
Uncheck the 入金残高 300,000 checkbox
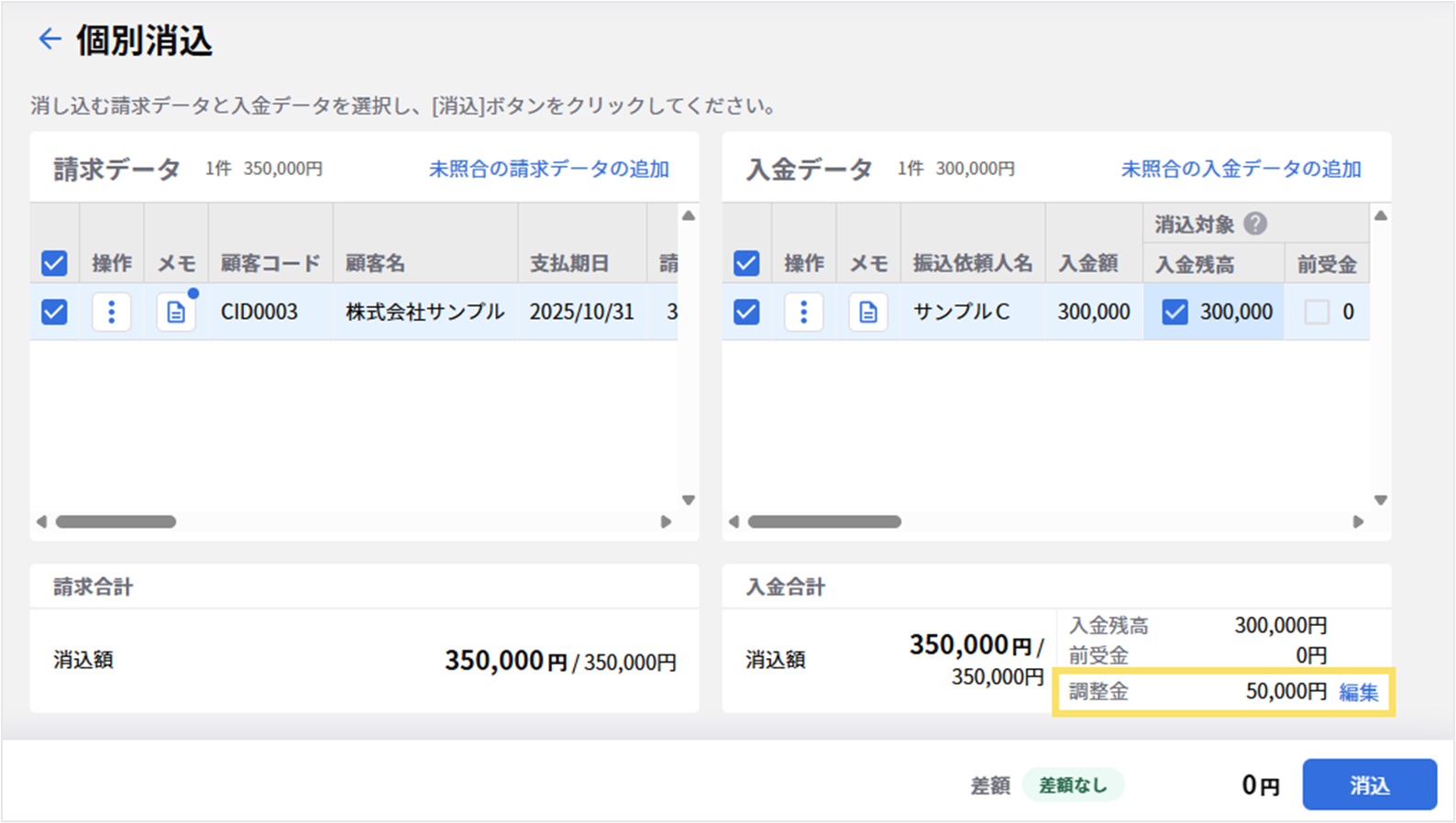[x=1175, y=313]
